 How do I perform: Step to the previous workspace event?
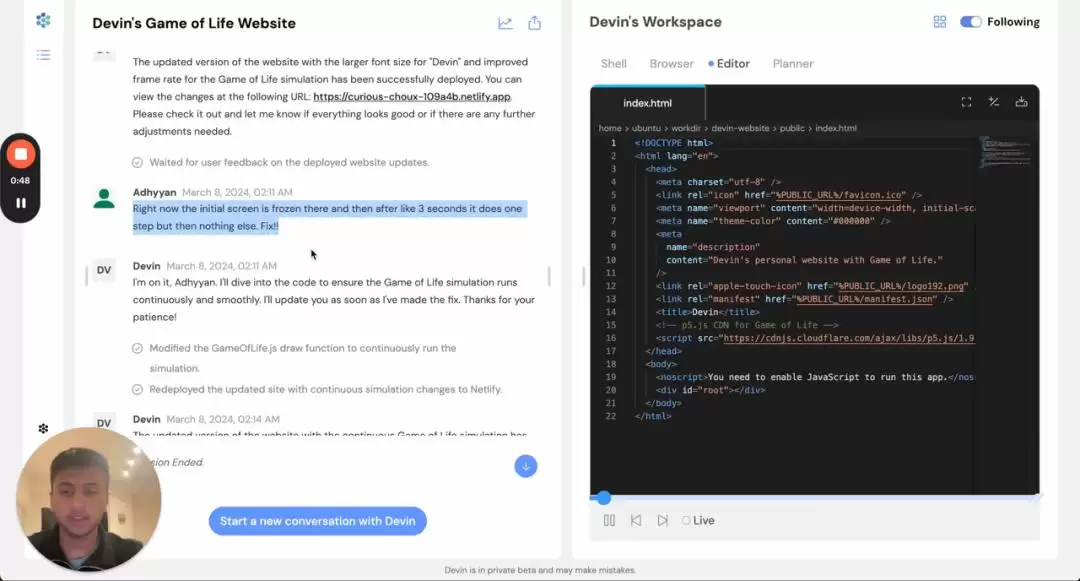636,520
